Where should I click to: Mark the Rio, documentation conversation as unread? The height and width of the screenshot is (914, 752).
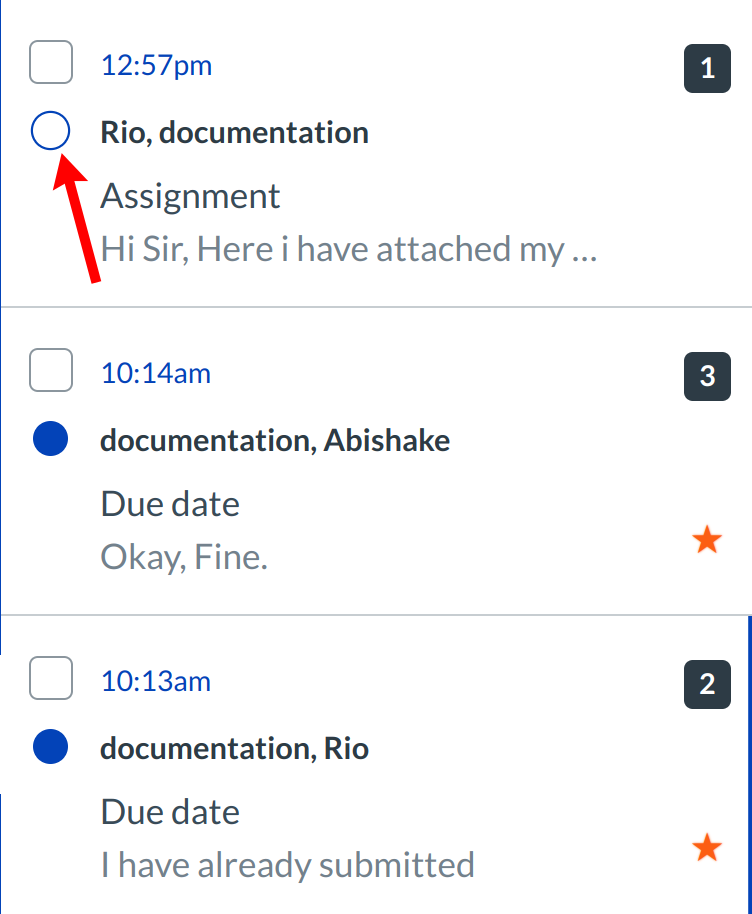pos(50,131)
